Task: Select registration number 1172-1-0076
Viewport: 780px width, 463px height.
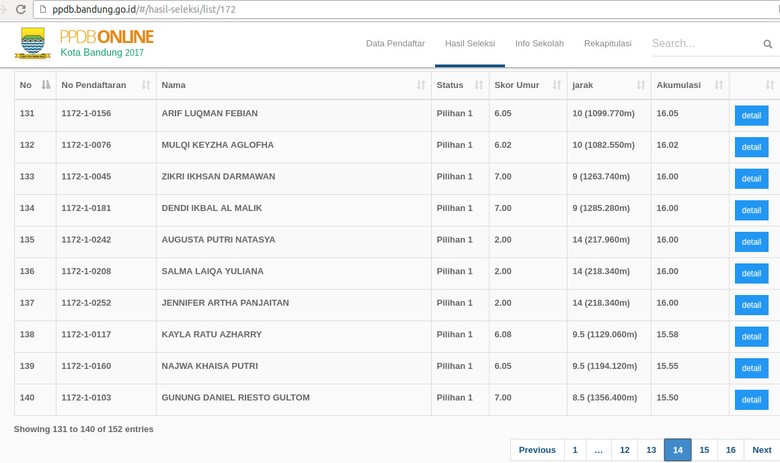Action: (86, 145)
